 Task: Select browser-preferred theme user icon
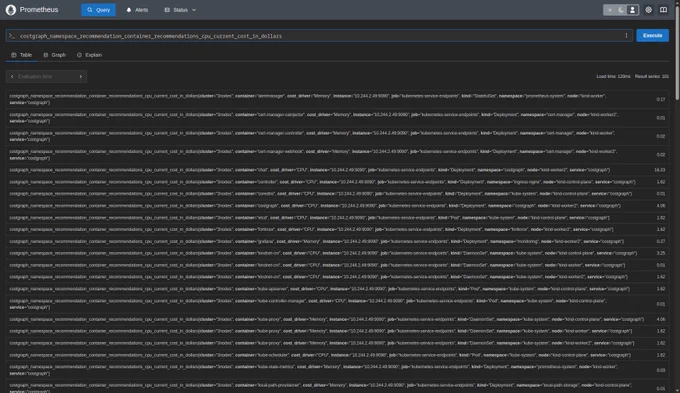(x=632, y=10)
